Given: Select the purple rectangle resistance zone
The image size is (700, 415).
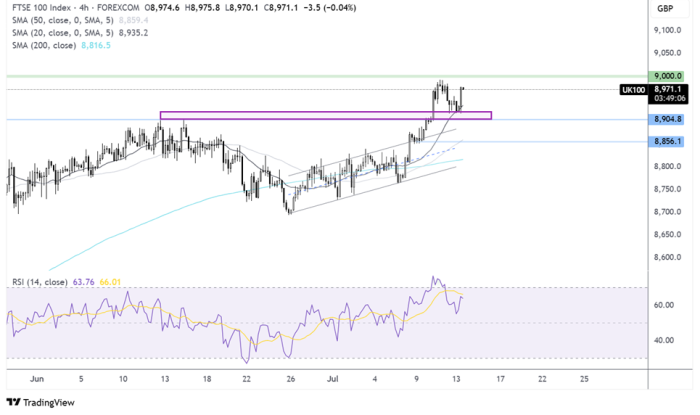Looking at the screenshot, I should pos(325,116).
